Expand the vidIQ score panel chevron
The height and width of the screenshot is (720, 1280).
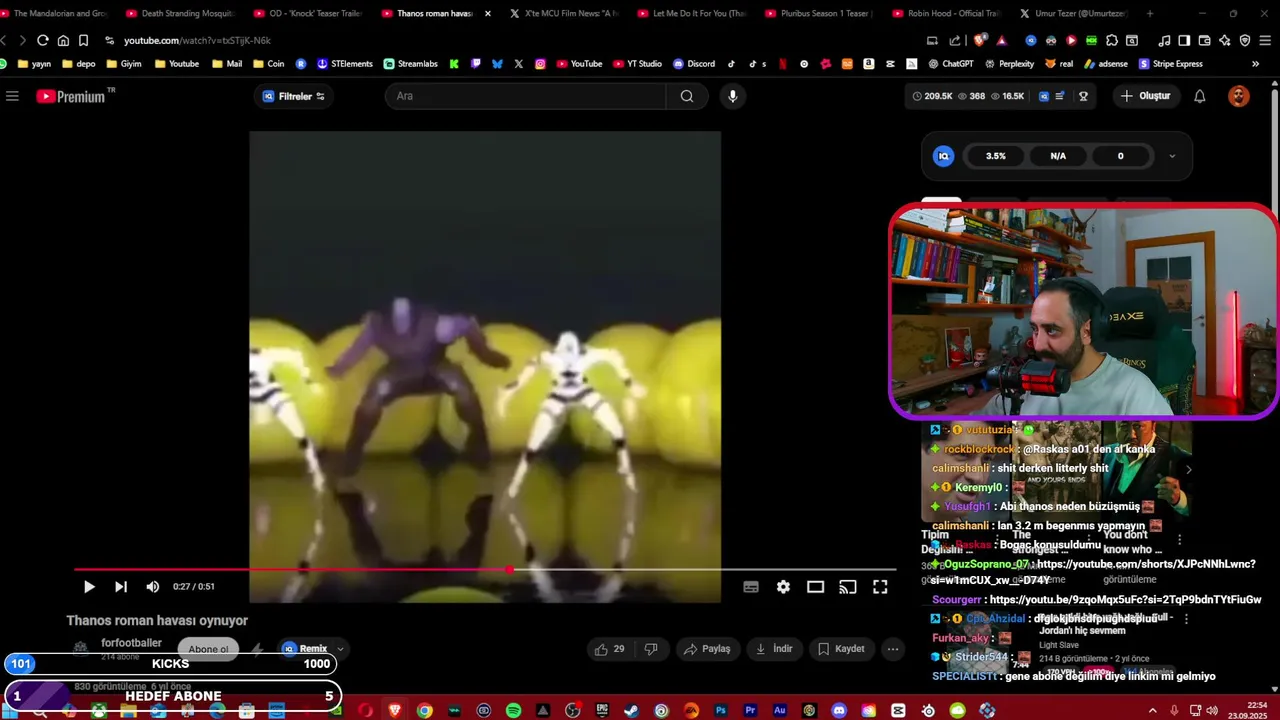coord(1172,156)
